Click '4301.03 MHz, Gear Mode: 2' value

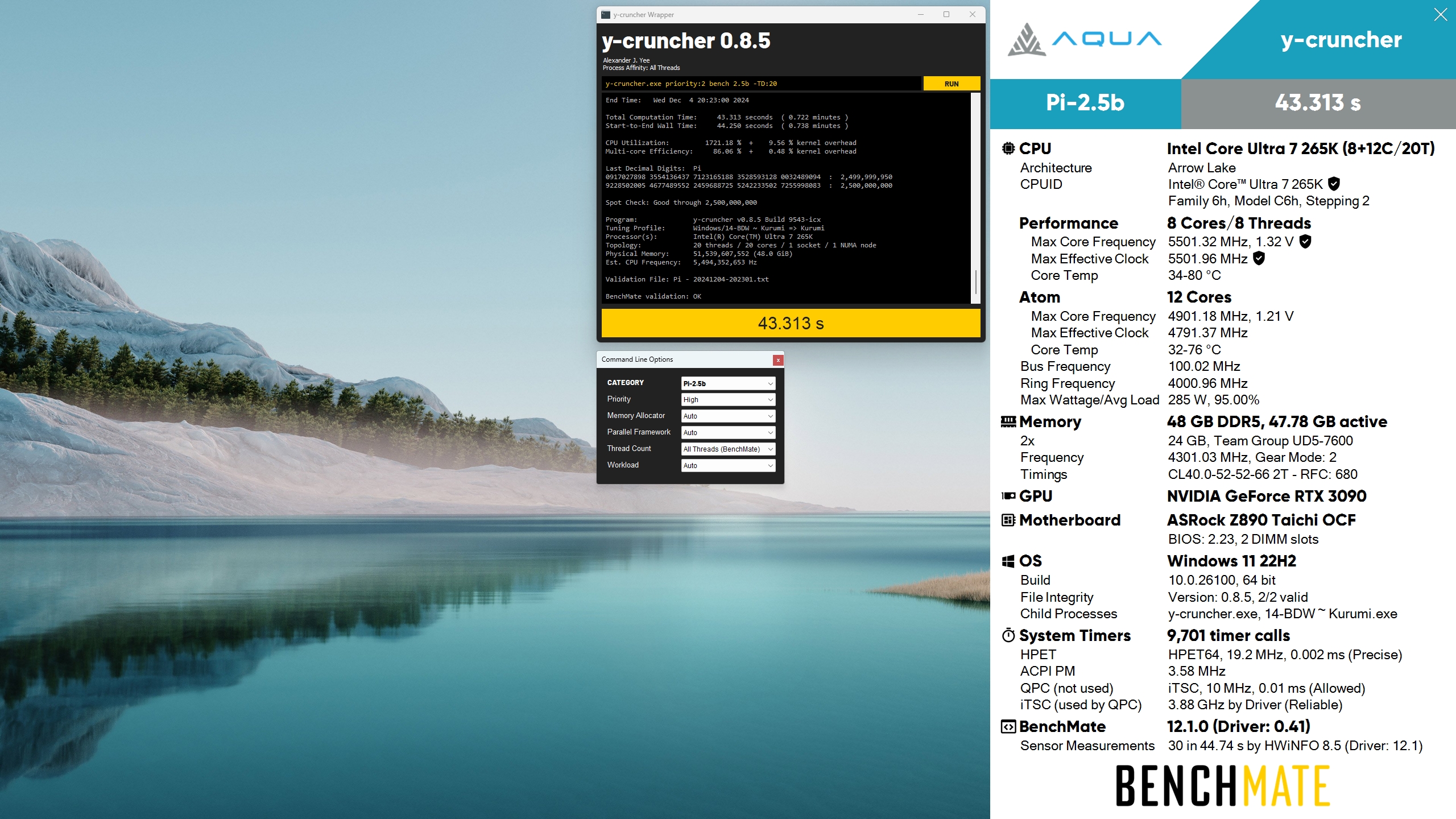[1252, 457]
